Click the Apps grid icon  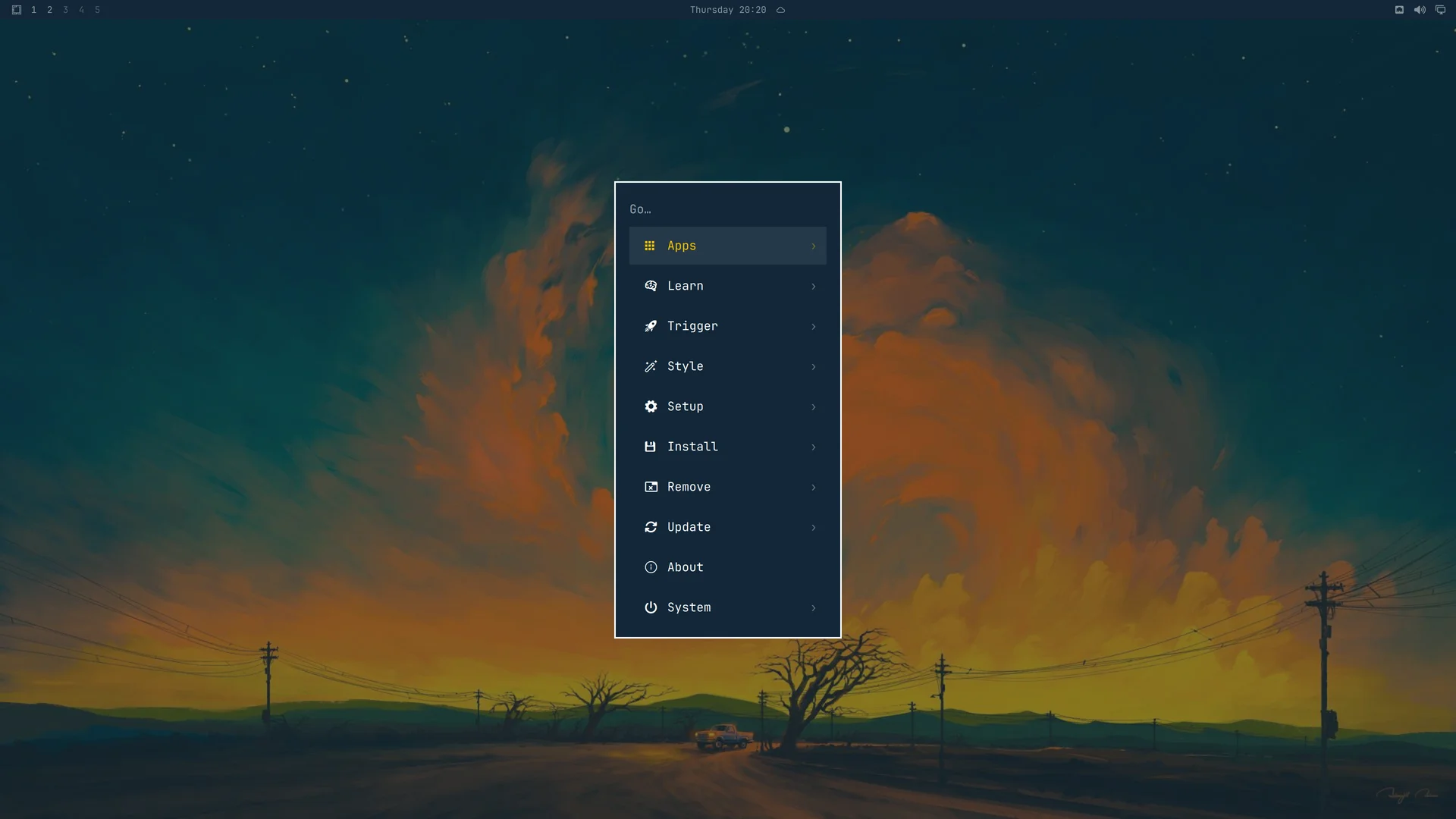pyautogui.click(x=650, y=246)
